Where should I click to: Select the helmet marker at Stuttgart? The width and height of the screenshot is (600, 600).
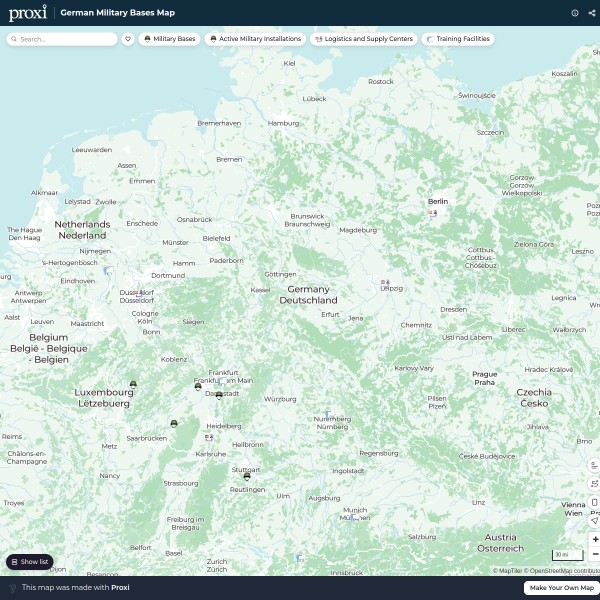[247, 476]
